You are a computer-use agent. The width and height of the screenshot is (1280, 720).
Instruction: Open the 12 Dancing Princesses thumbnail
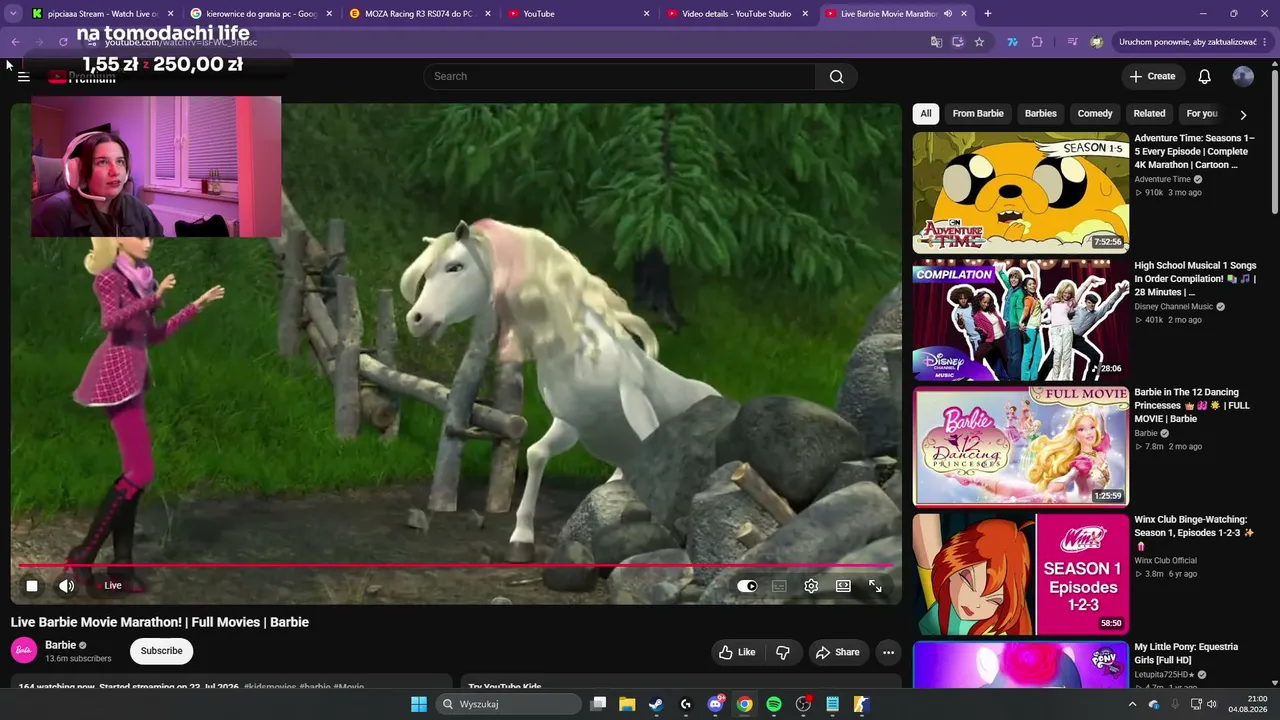pos(1021,447)
